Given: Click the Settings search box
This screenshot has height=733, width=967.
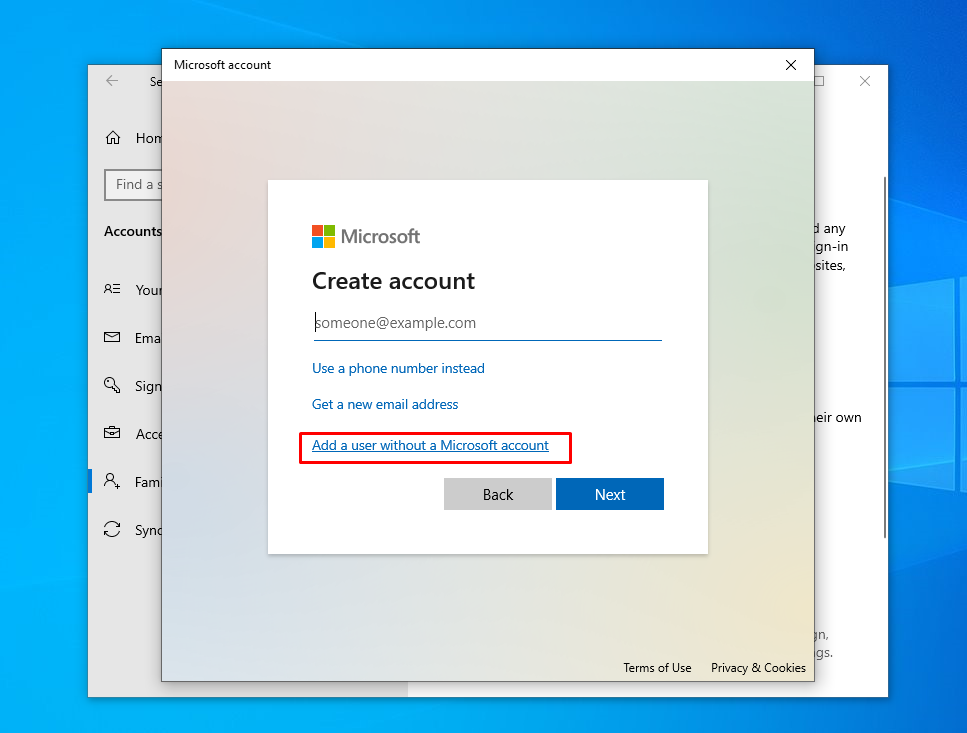Looking at the screenshot, I should [x=133, y=184].
